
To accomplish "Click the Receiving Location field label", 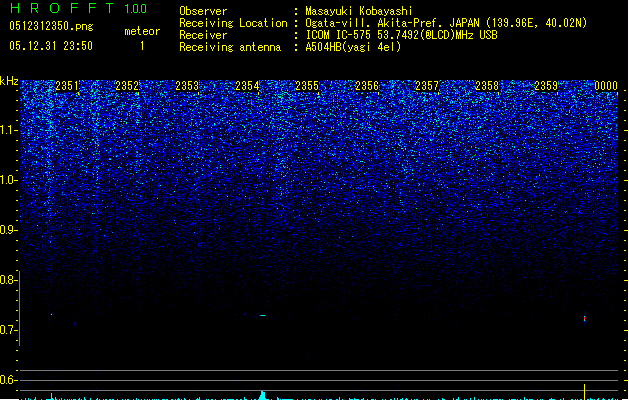I will point(233,23).
